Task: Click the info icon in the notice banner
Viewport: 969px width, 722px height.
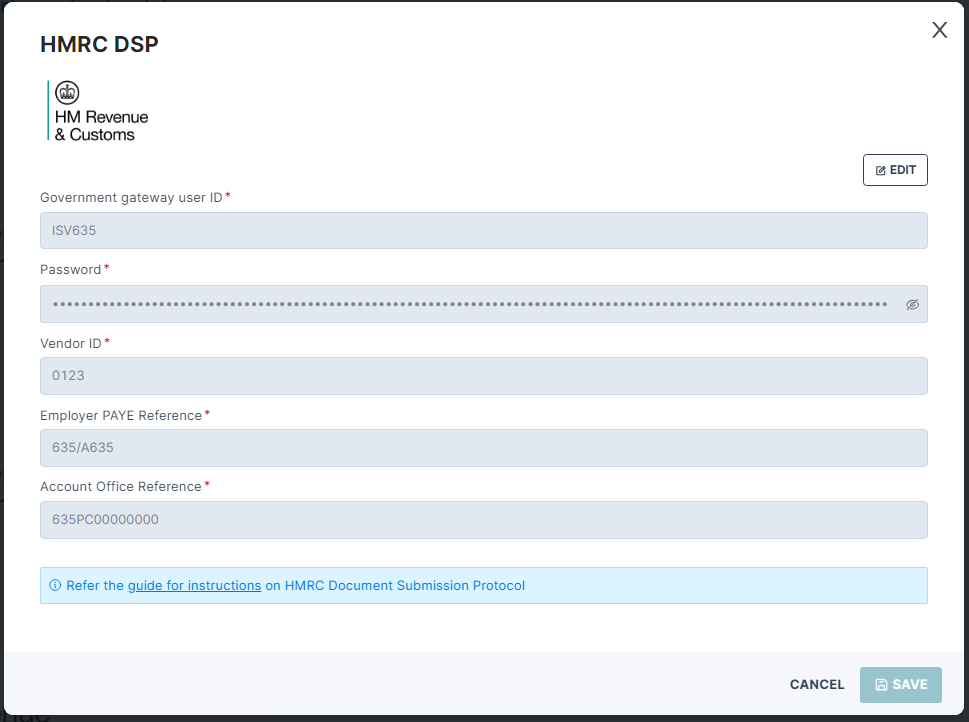Action: [55, 585]
